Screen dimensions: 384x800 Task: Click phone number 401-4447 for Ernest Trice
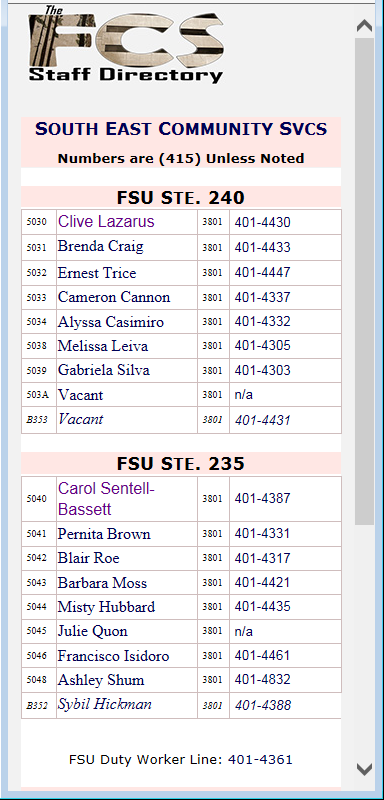(262, 272)
